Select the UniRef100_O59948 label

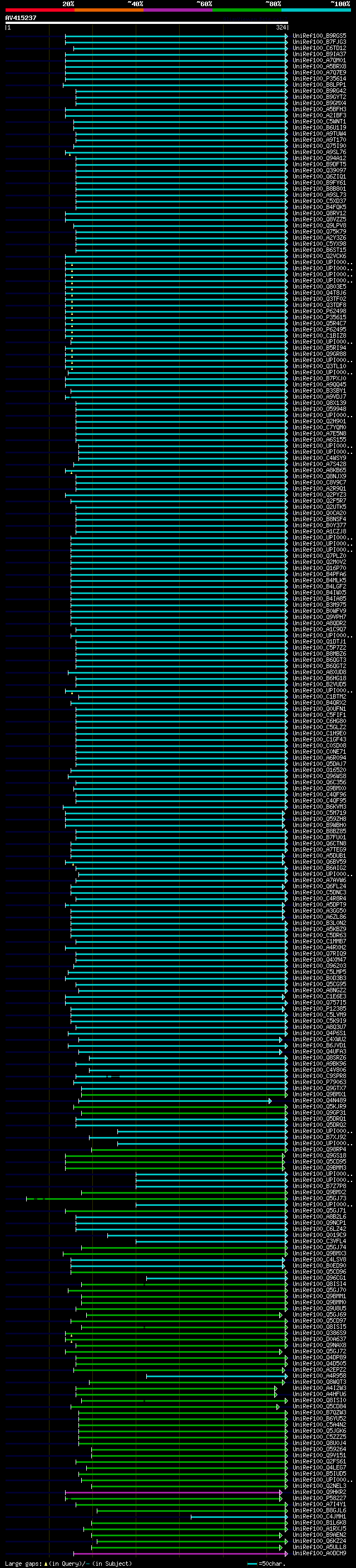319,409
